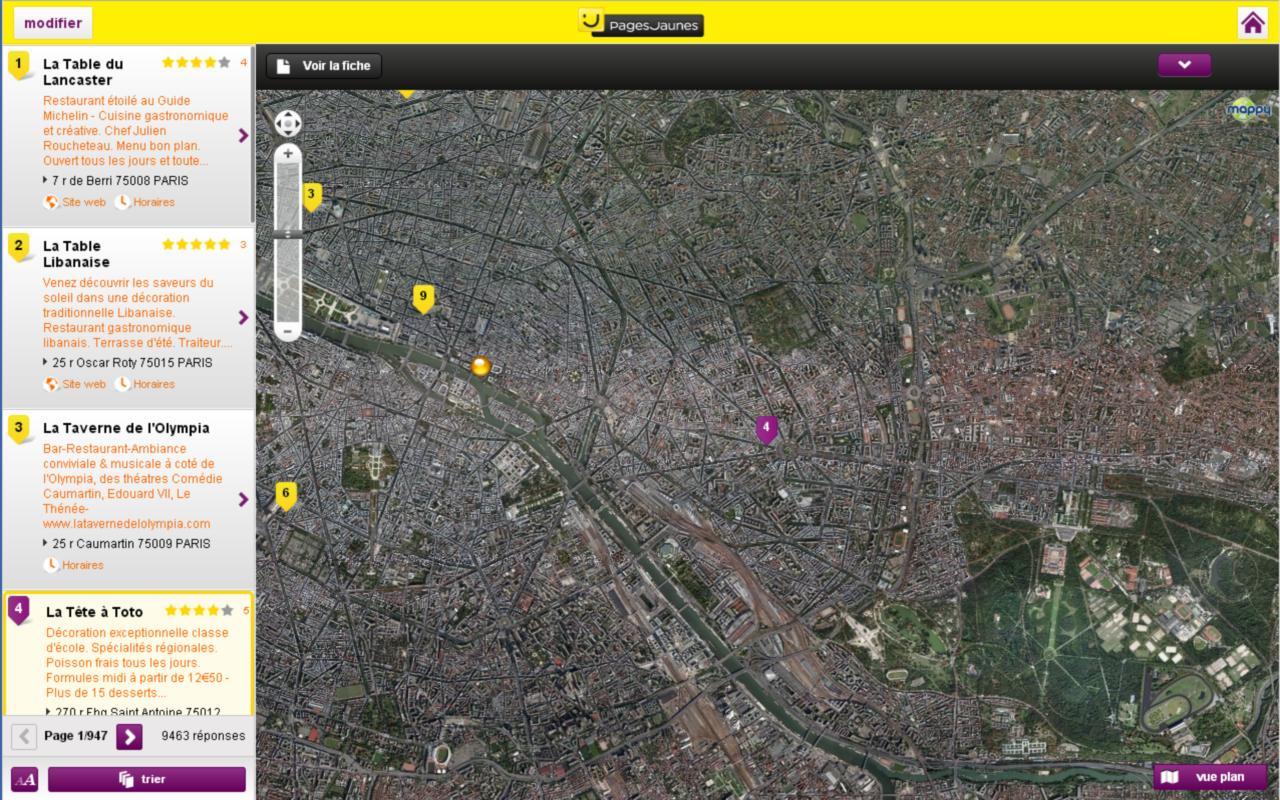The height and width of the screenshot is (800, 1280).
Task: Click the 9463 réponses count
Action: [x=203, y=736]
